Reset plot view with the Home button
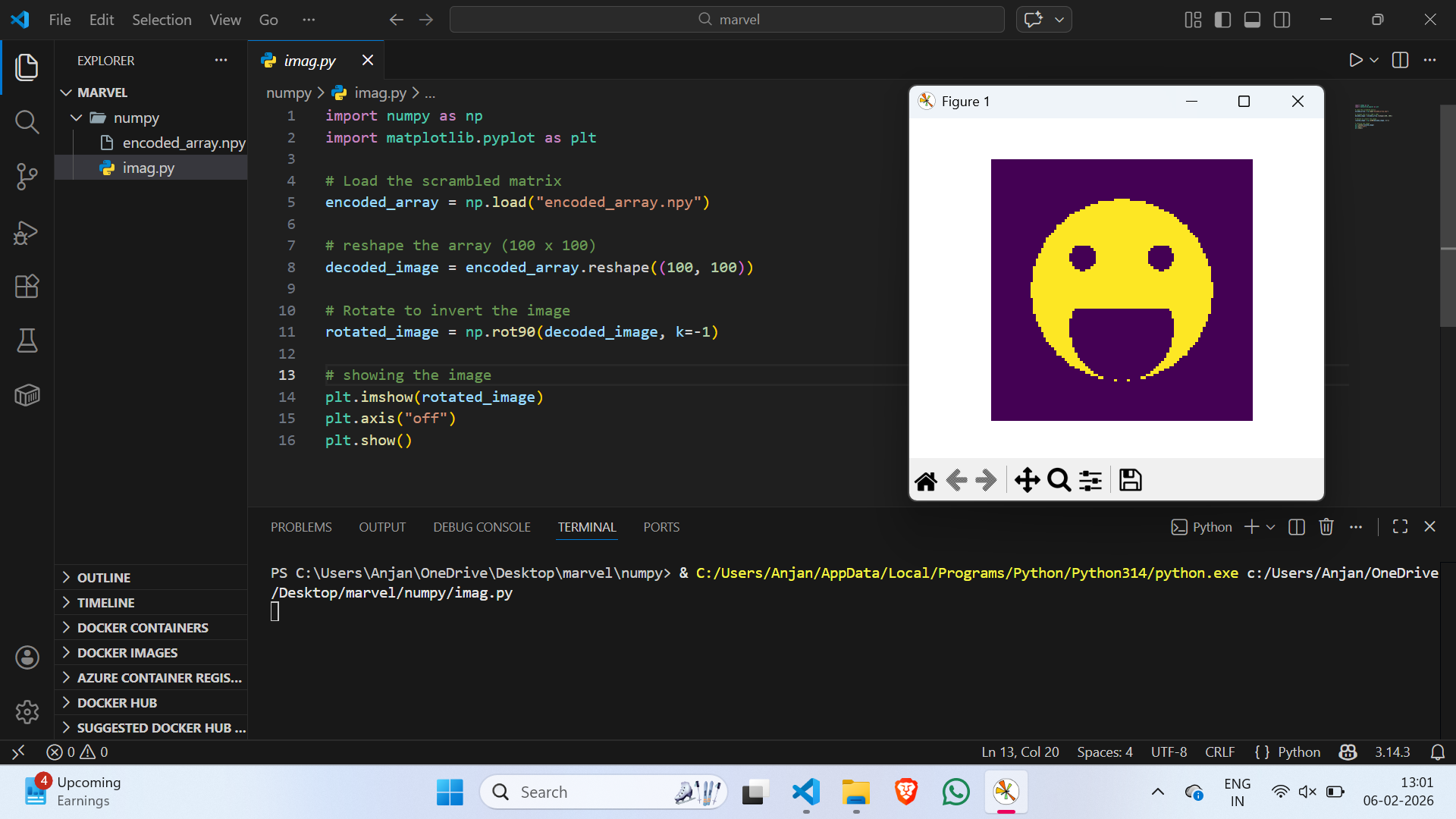 point(925,480)
